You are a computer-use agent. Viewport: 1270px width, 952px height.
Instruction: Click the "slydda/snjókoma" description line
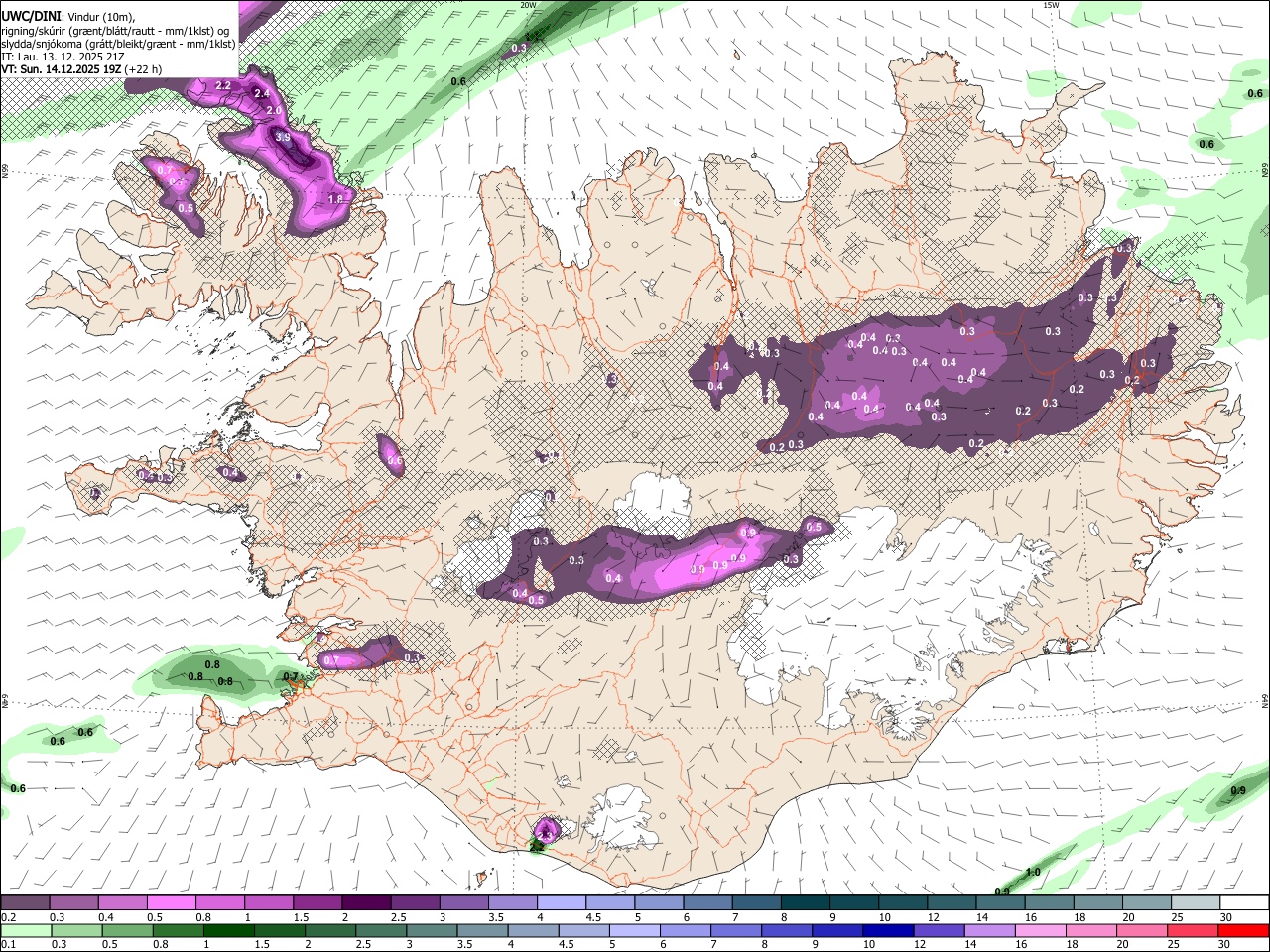click(x=119, y=44)
